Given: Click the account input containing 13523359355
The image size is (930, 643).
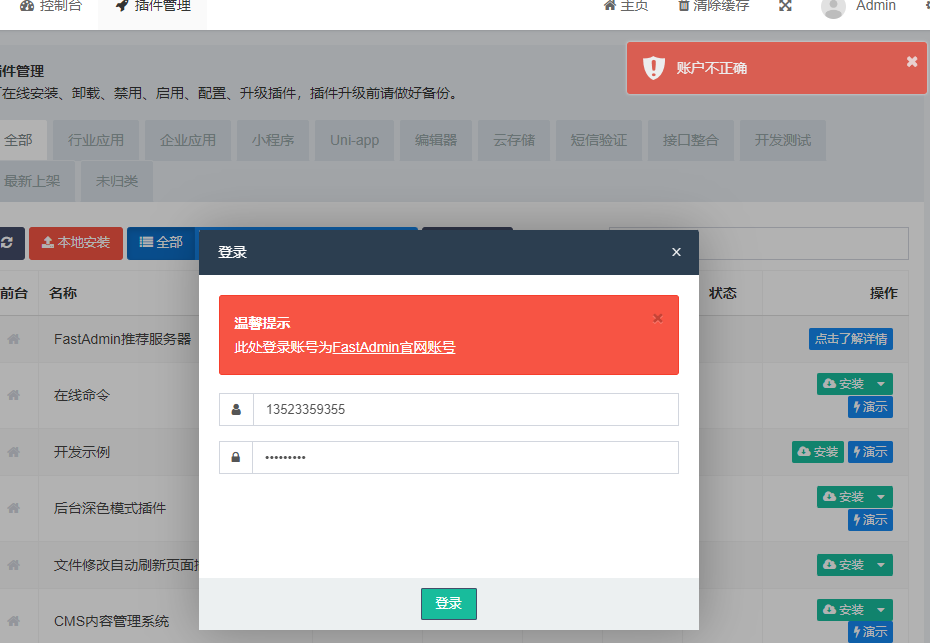Looking at the screenshot, I should (466, 409).
